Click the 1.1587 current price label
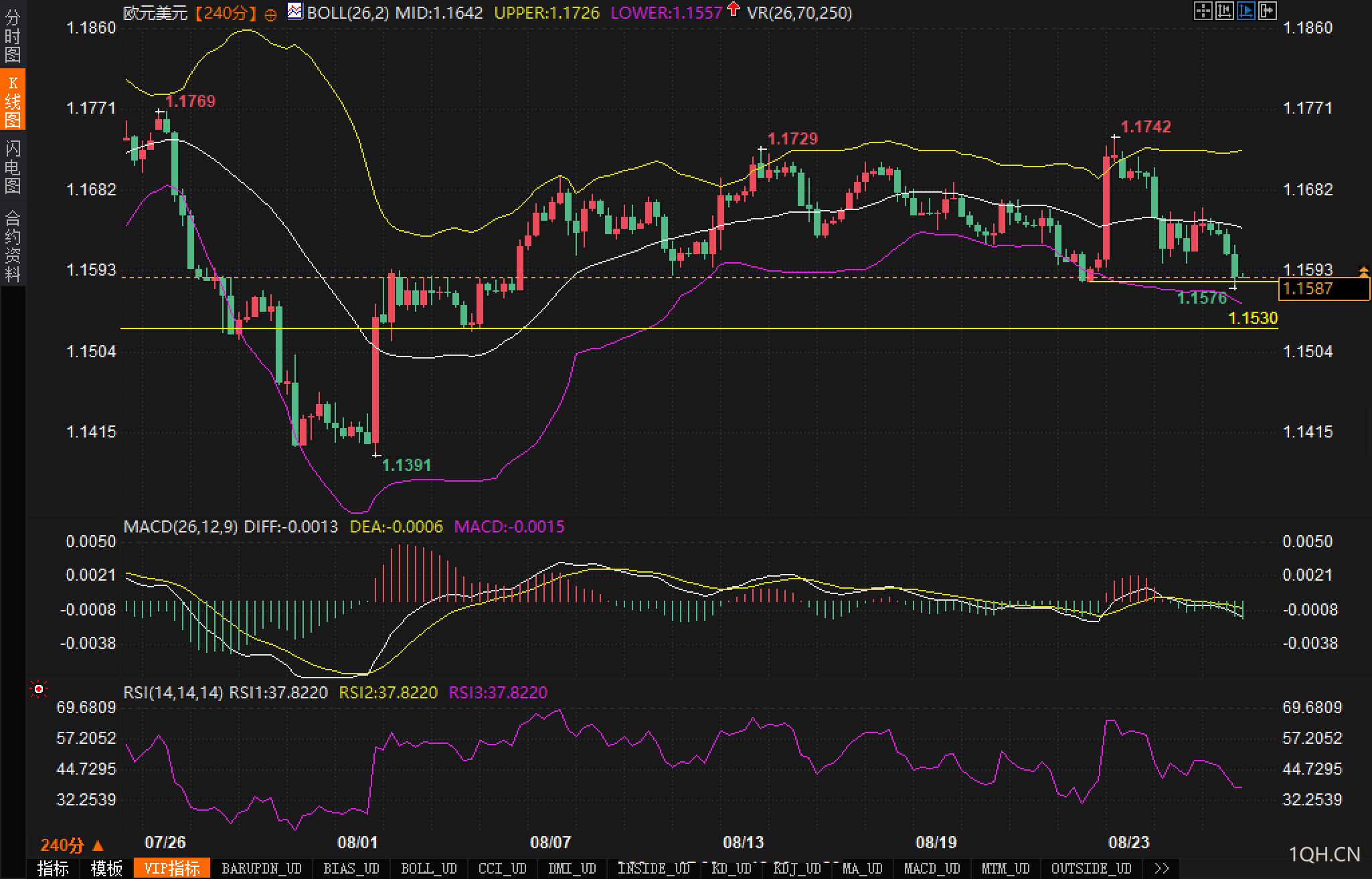The width and height of the screenshot is (1372, 879). tap(1323, 289)
